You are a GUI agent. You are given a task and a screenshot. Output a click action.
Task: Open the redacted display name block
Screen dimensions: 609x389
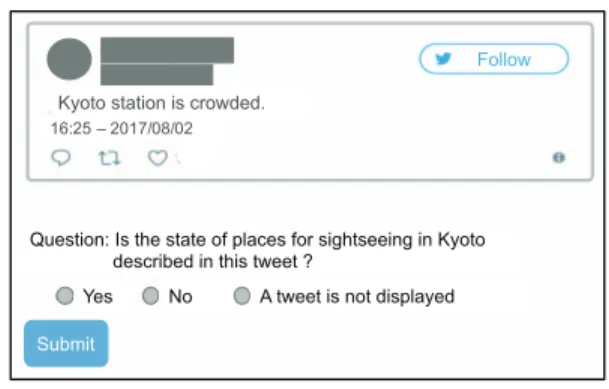pos(167,50)
